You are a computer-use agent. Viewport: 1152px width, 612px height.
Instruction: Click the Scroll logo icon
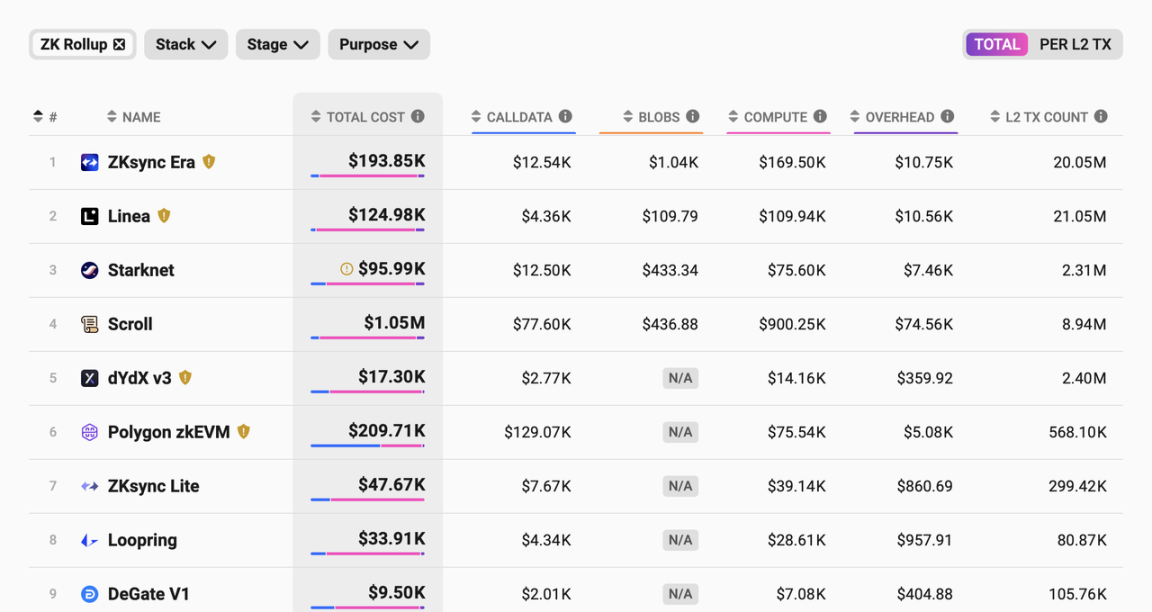(90, 324)
